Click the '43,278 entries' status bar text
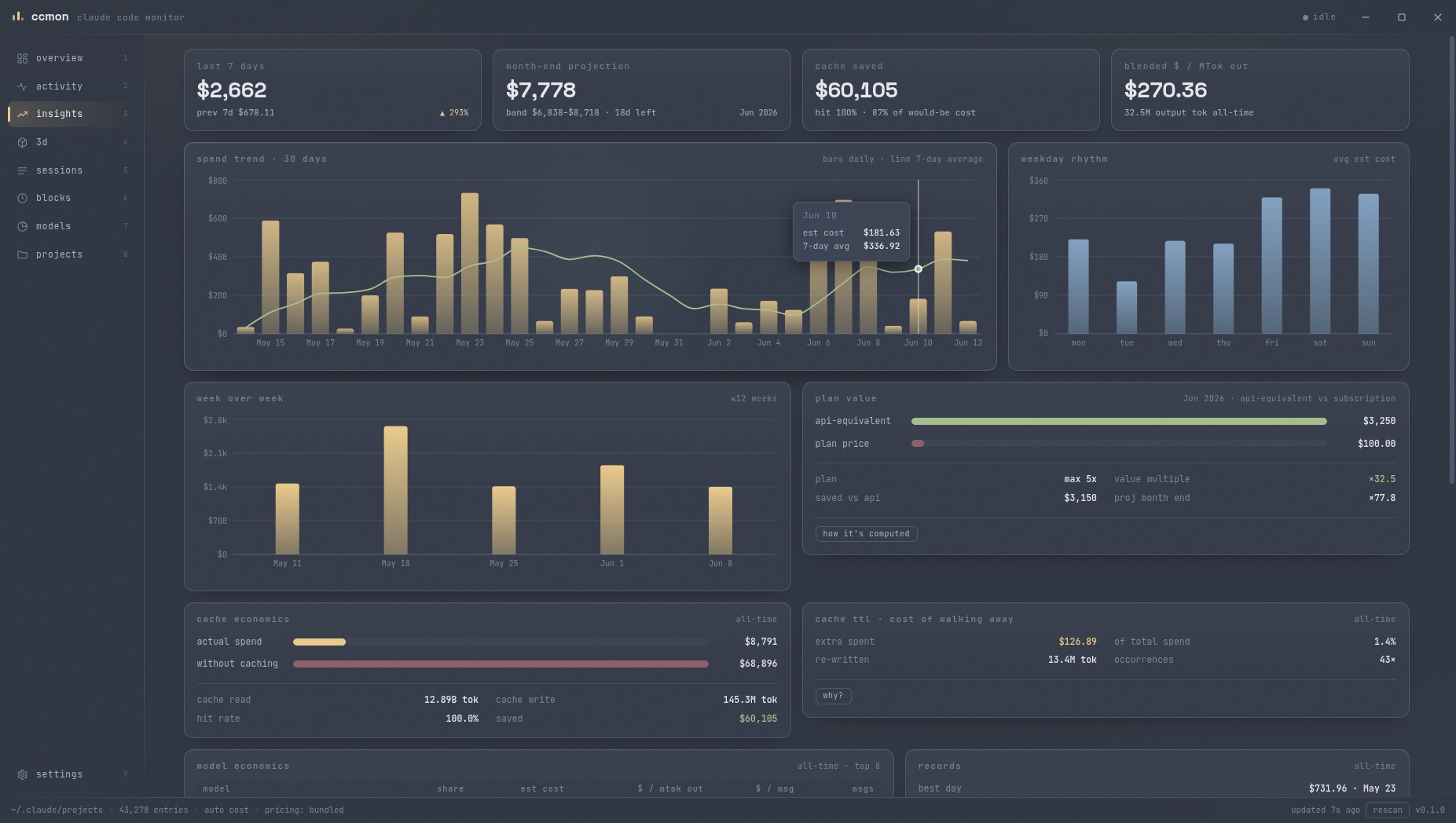 click(x=153, y=810)
